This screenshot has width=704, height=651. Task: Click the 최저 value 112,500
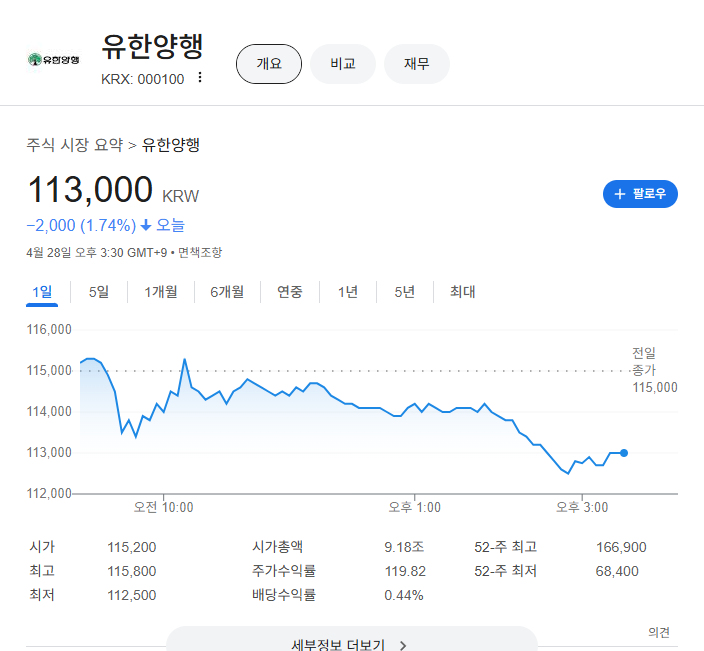[x=132, y=595]
